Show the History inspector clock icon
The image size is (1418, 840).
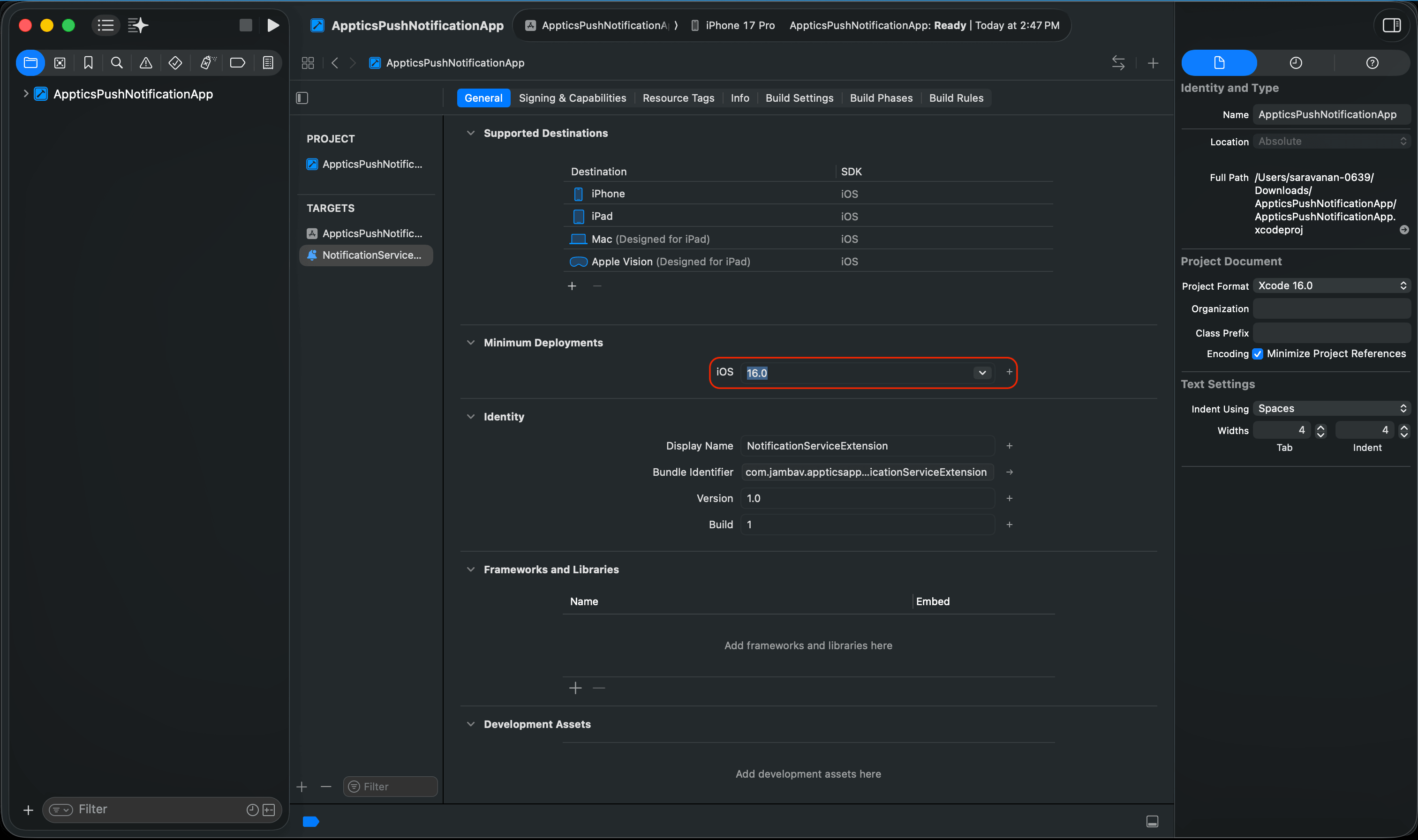pyautogui.click(x=1295, y=63)
